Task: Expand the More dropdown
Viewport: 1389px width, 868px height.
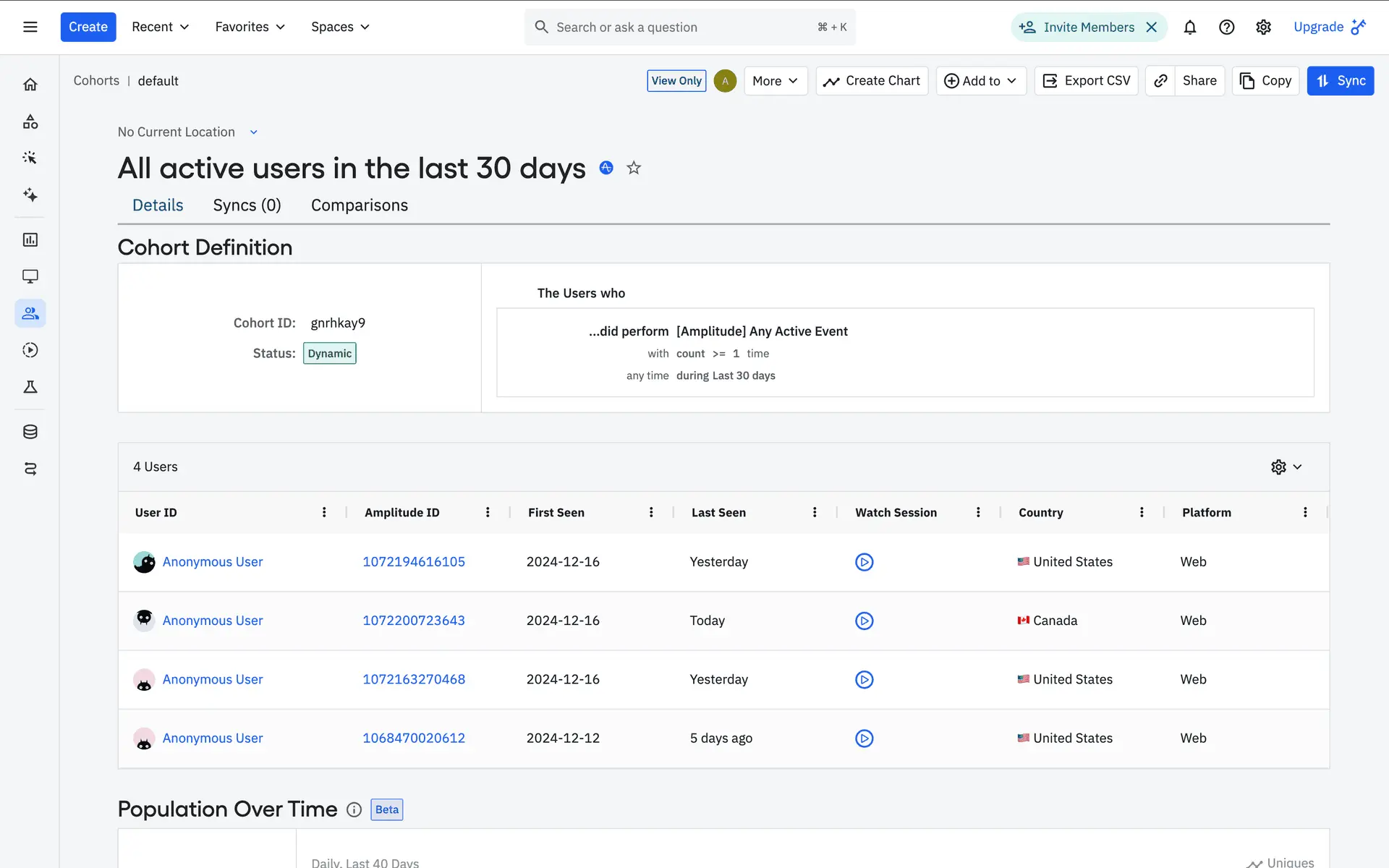Action: tap(775, 81)
